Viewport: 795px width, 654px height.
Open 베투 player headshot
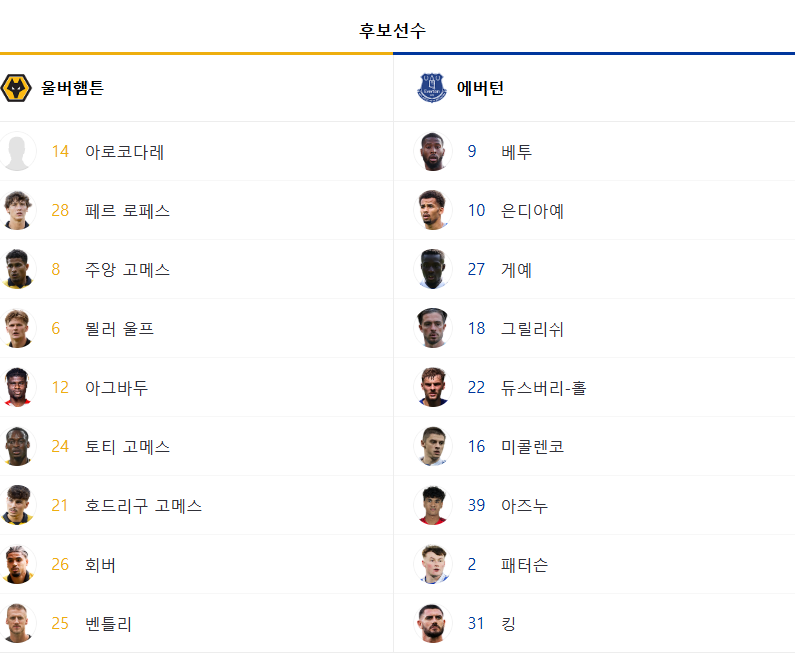click(x=432, y=151)
